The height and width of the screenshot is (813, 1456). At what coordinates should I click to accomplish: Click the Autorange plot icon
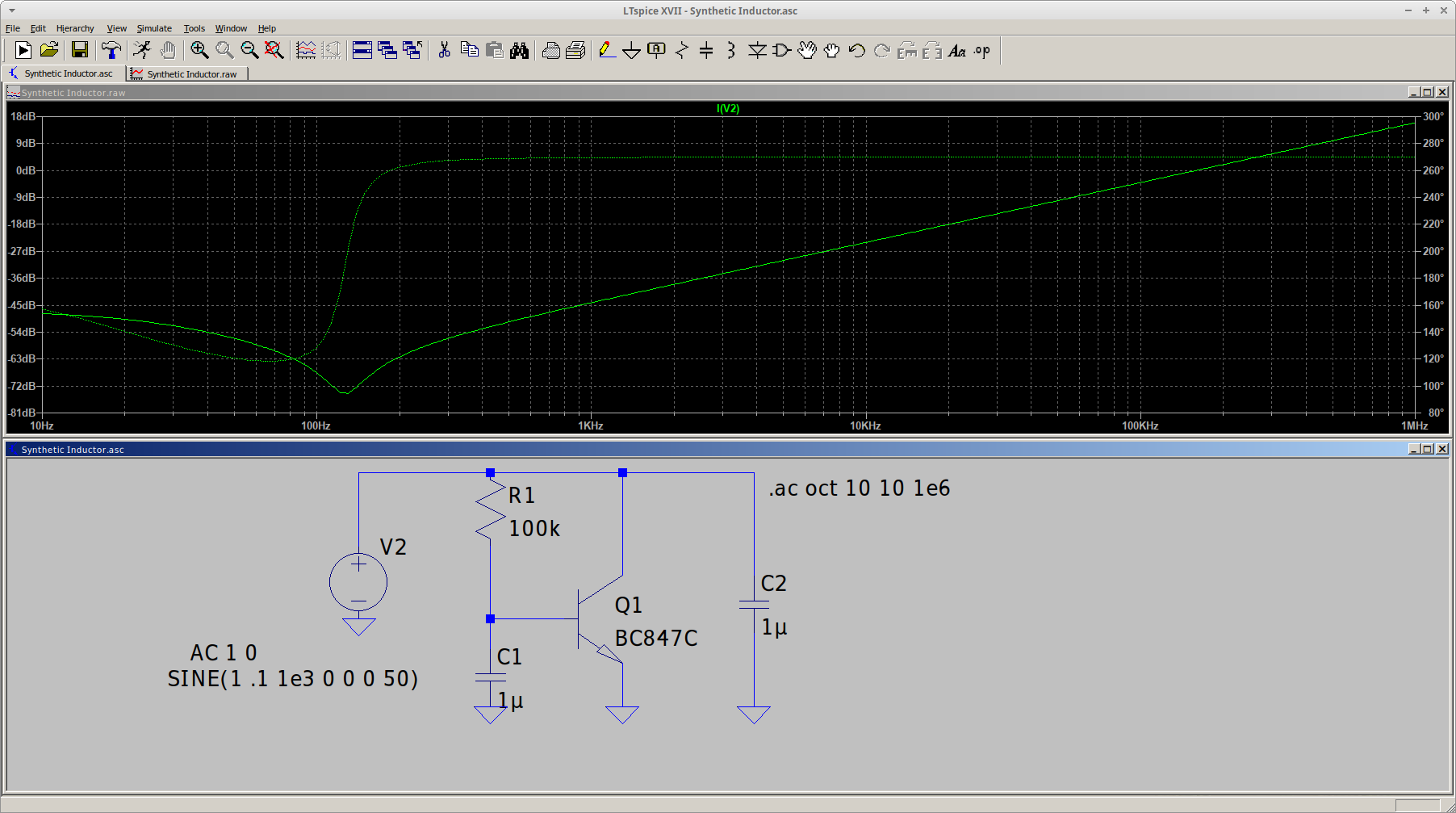[x=306, y=50]
